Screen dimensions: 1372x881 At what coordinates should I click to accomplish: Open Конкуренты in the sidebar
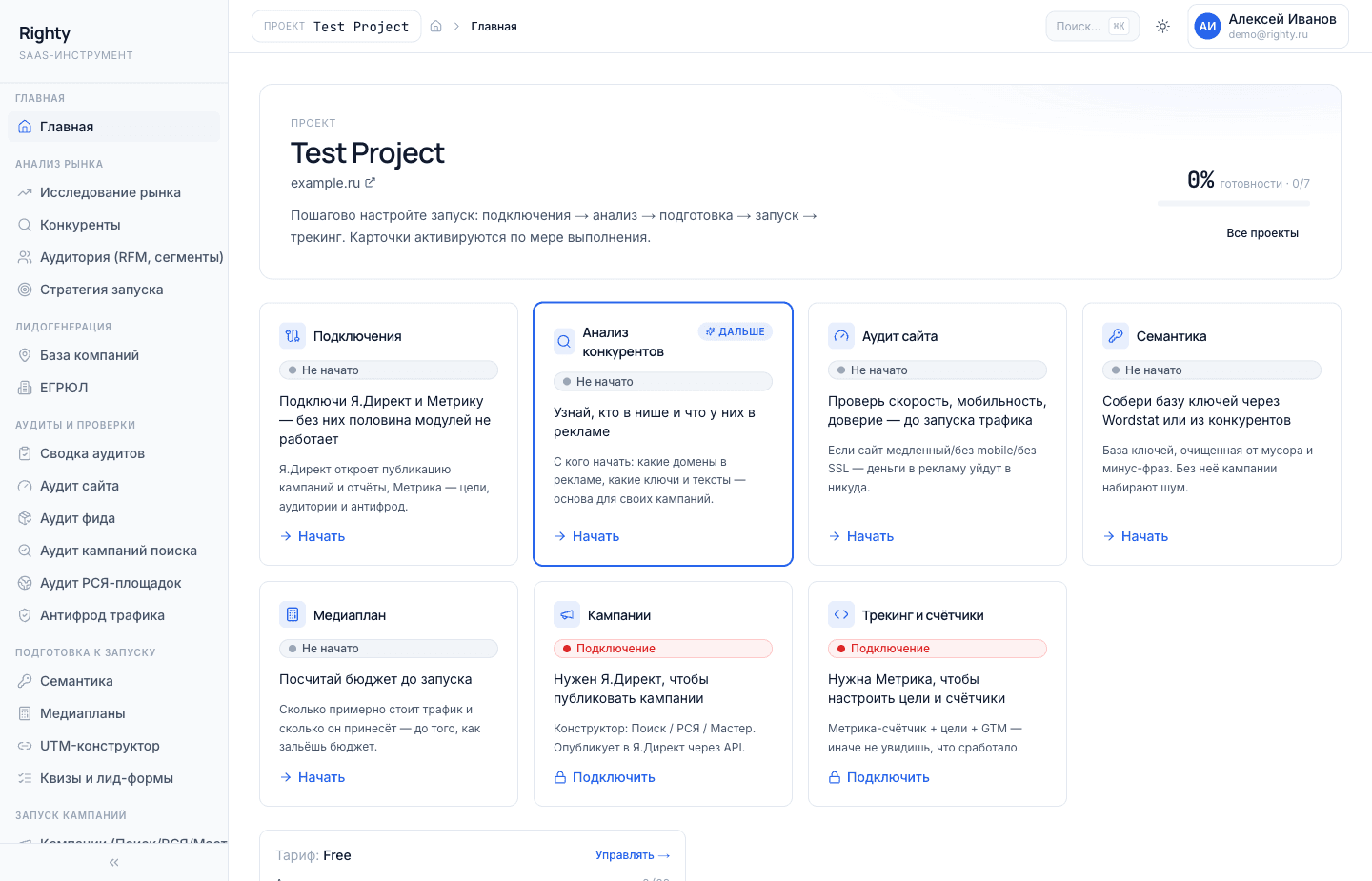[x=113, y=225]
